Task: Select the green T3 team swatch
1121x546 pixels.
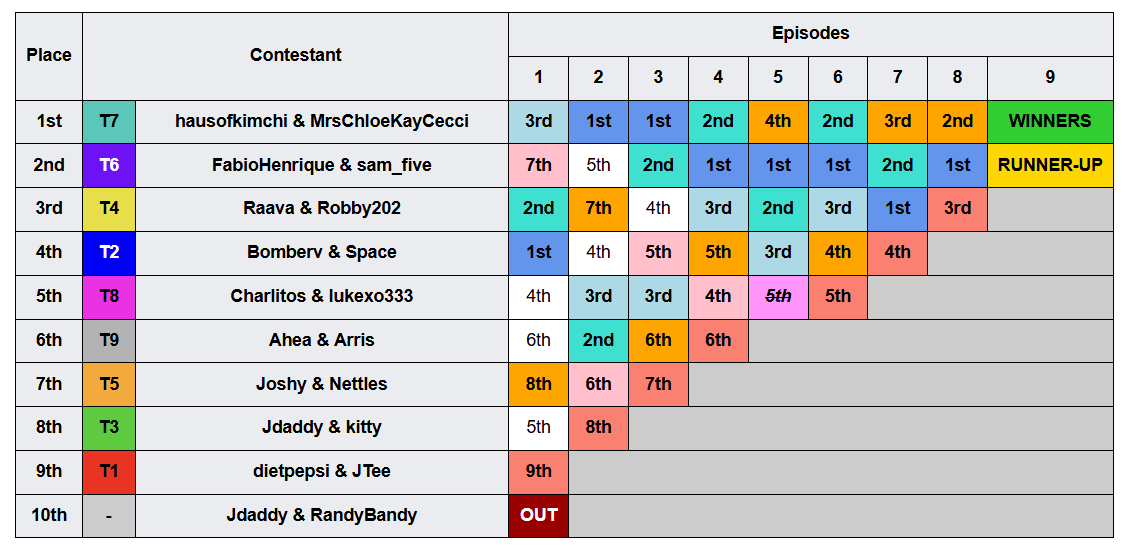Action: (x=109, y=428)
